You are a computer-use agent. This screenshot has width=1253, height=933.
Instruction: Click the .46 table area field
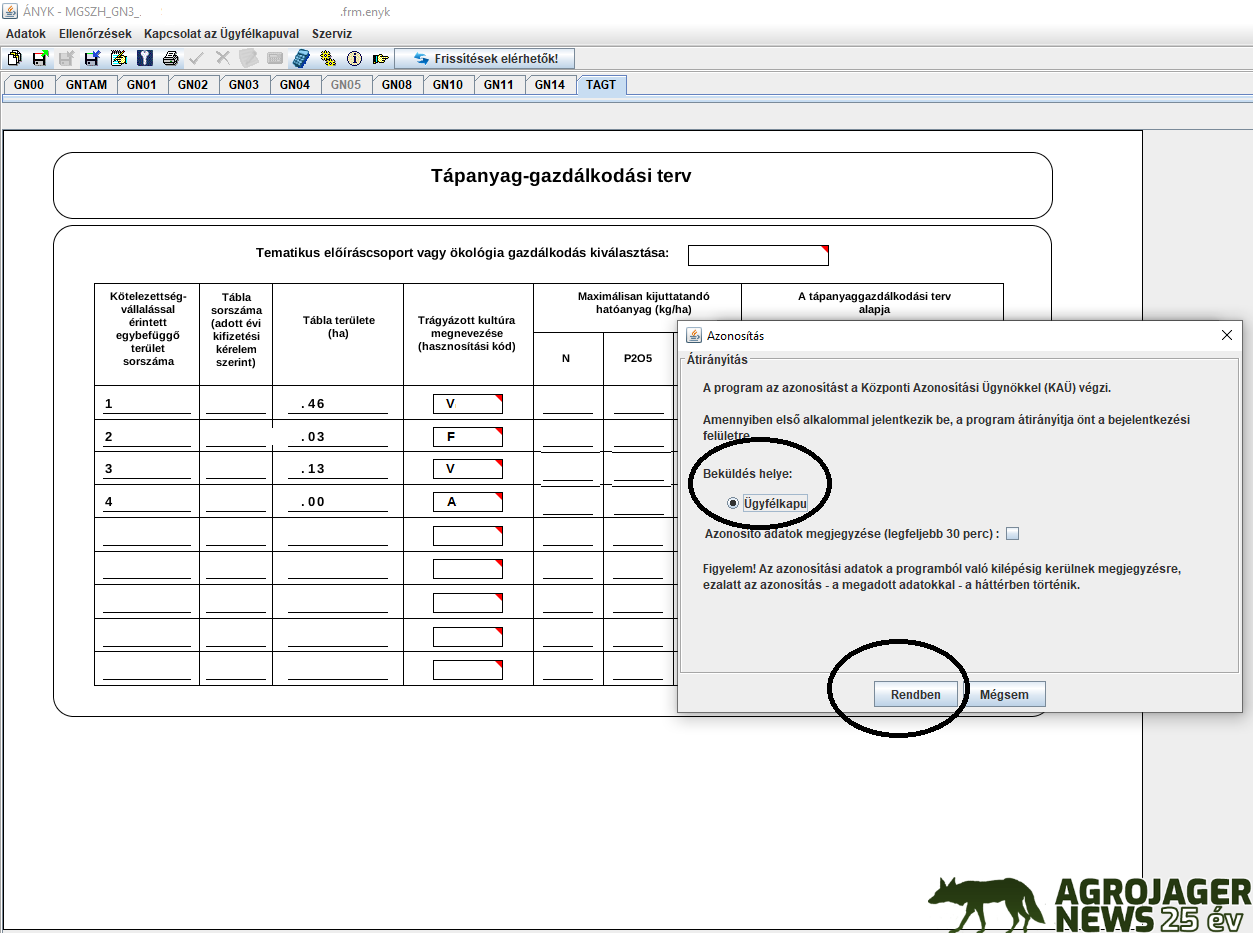(337, 404)
